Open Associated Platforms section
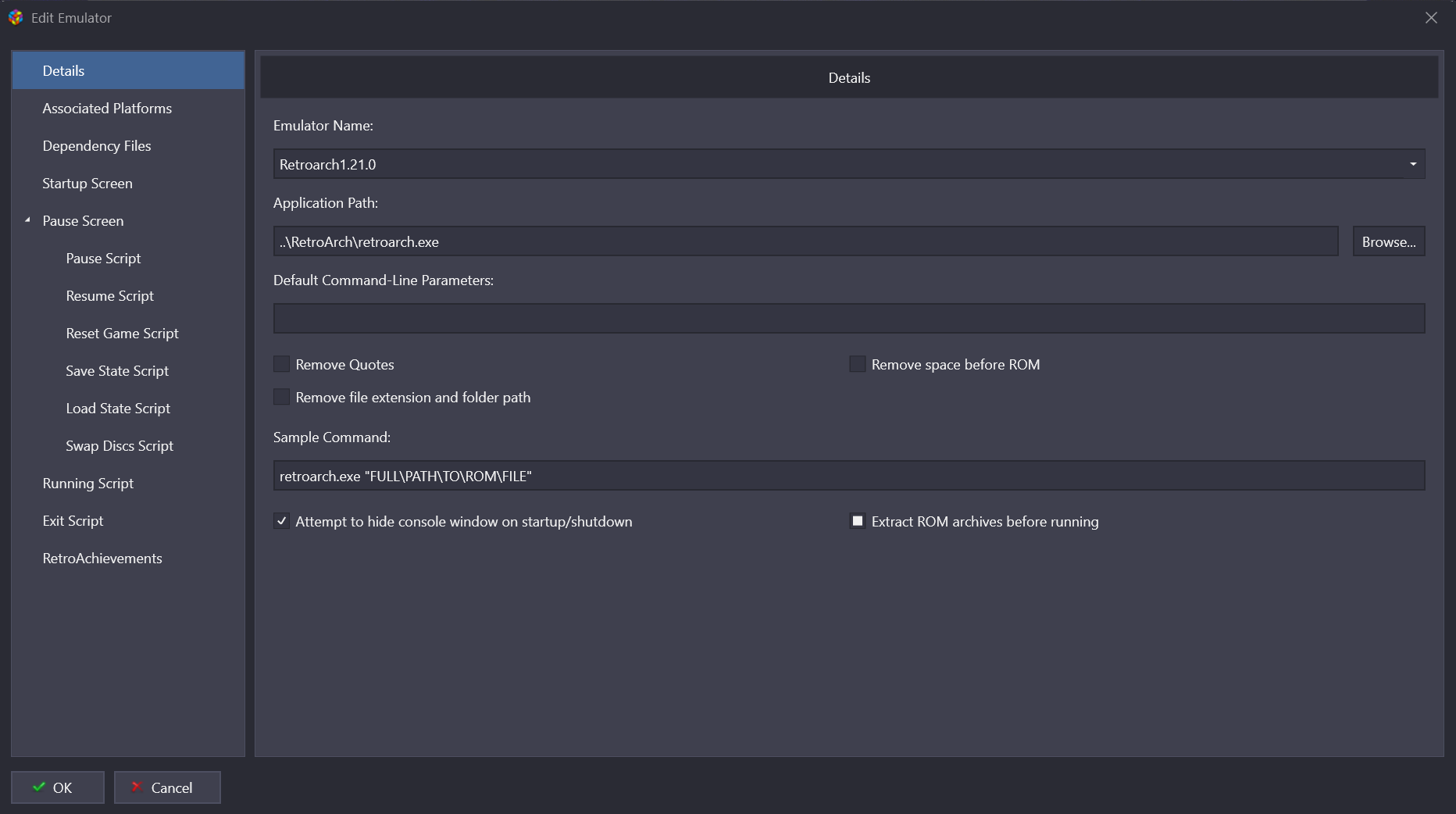The width and height of the screenshot is (1456, 814). pos(107,109)
